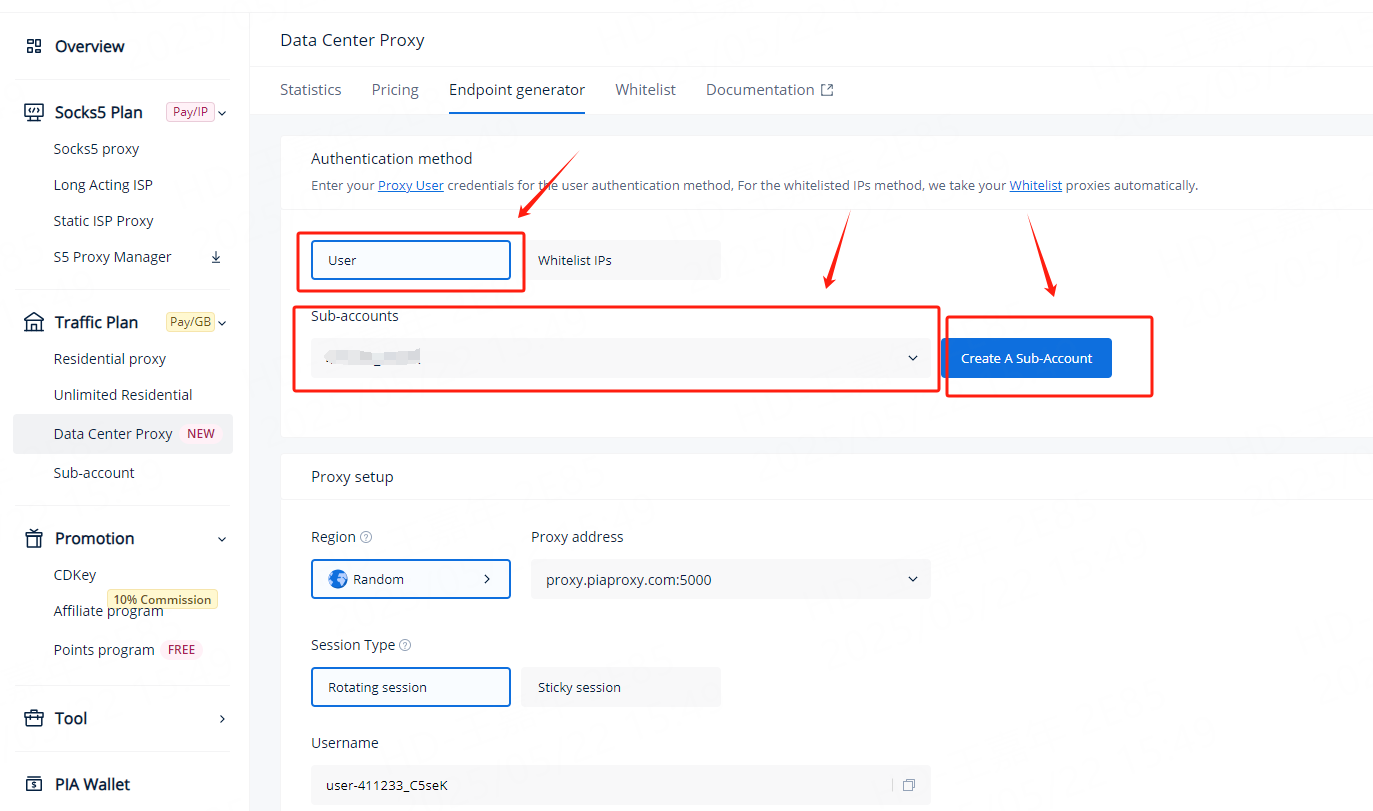Click the Promotion gift icon
Image resolution: width=1373 pixels, height=811 pixels.
point(34,538)
